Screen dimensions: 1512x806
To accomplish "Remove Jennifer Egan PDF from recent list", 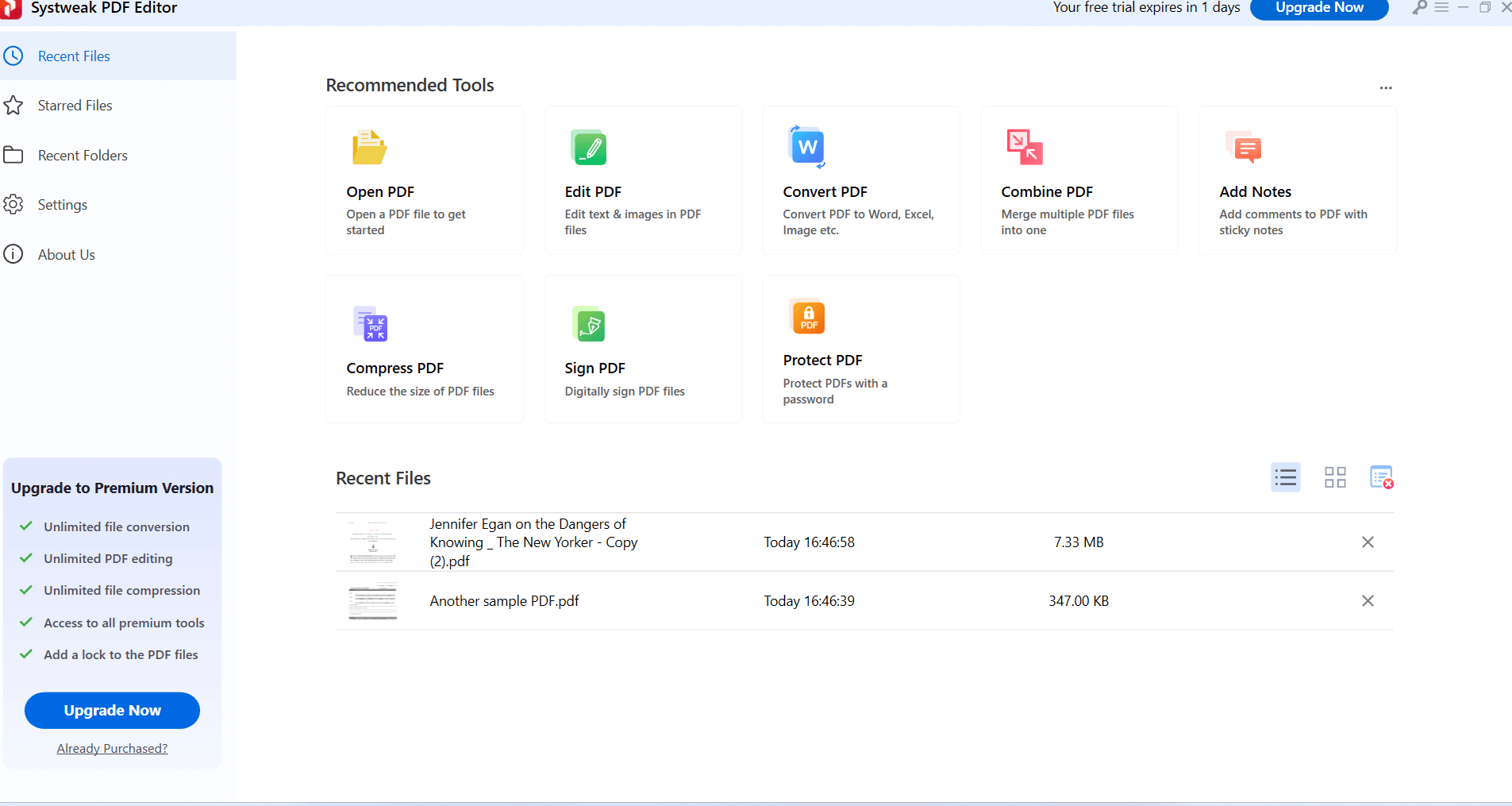I will [x=1368, y=542].
